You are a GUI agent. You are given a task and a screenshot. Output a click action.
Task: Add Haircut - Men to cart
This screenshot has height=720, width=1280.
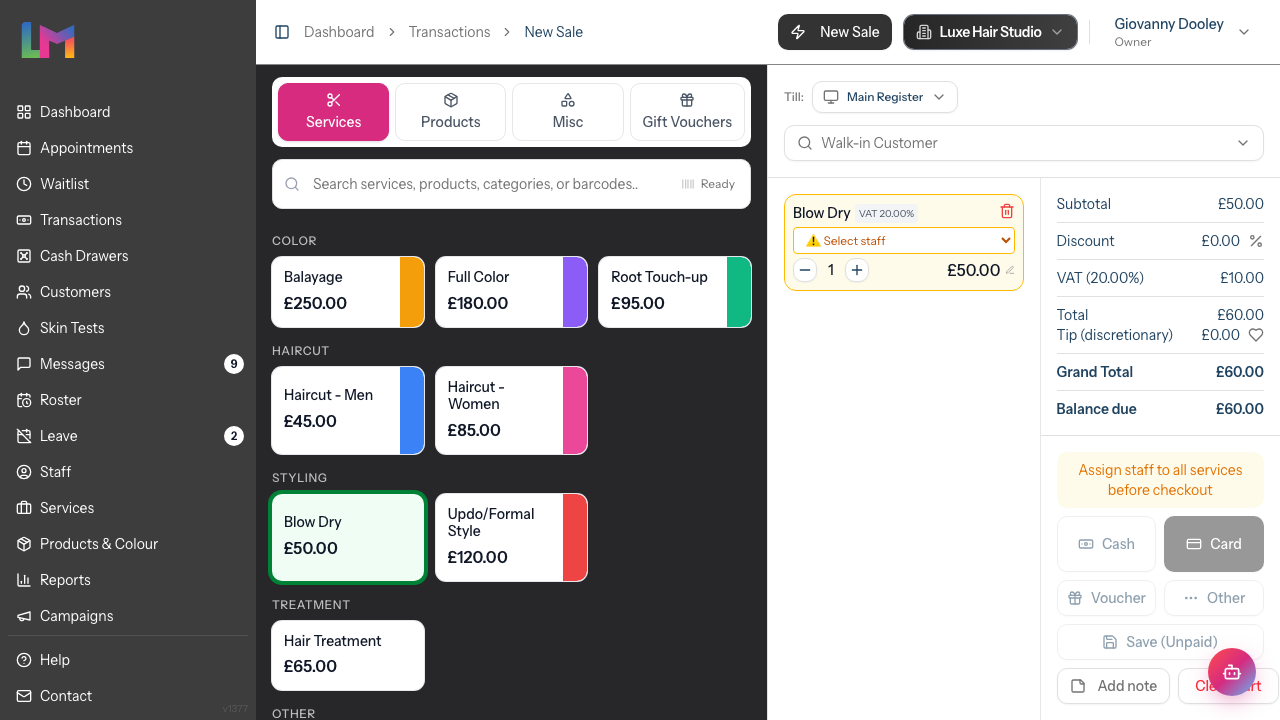pyautogui.click(x=348, y=410)
